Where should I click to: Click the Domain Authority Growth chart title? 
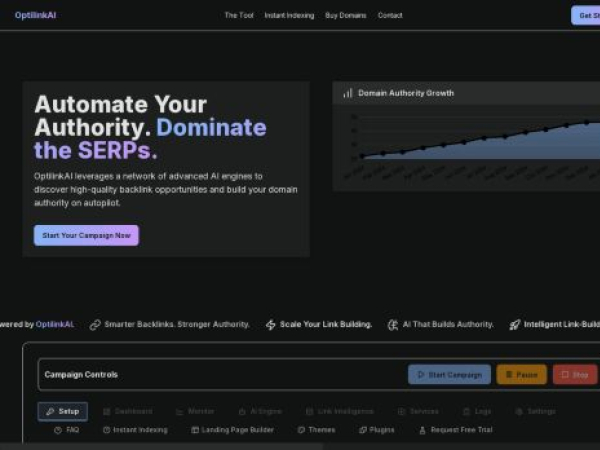[406, 93]
